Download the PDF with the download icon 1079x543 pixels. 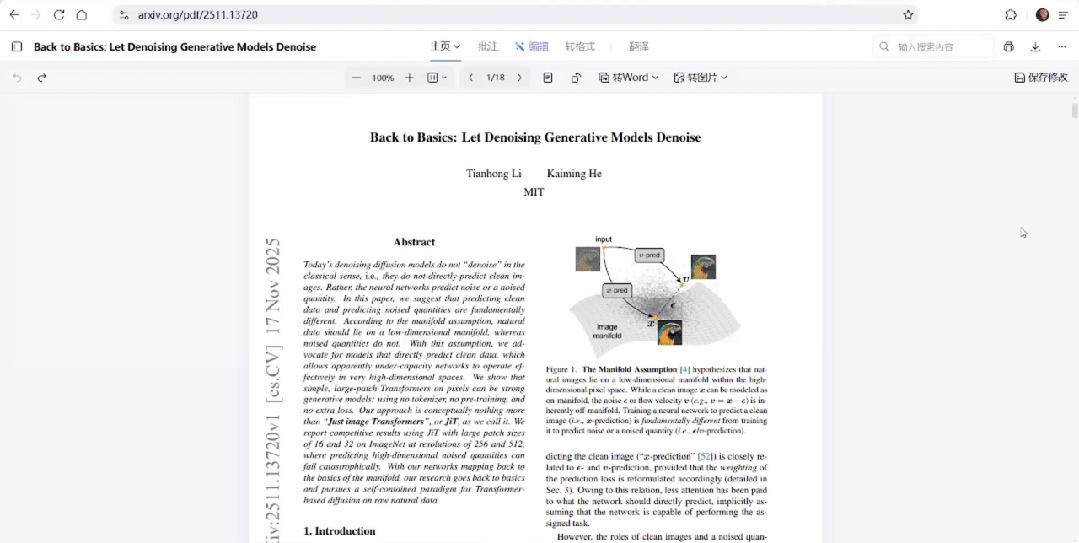pyautogui.click(x=1035, y=47)
